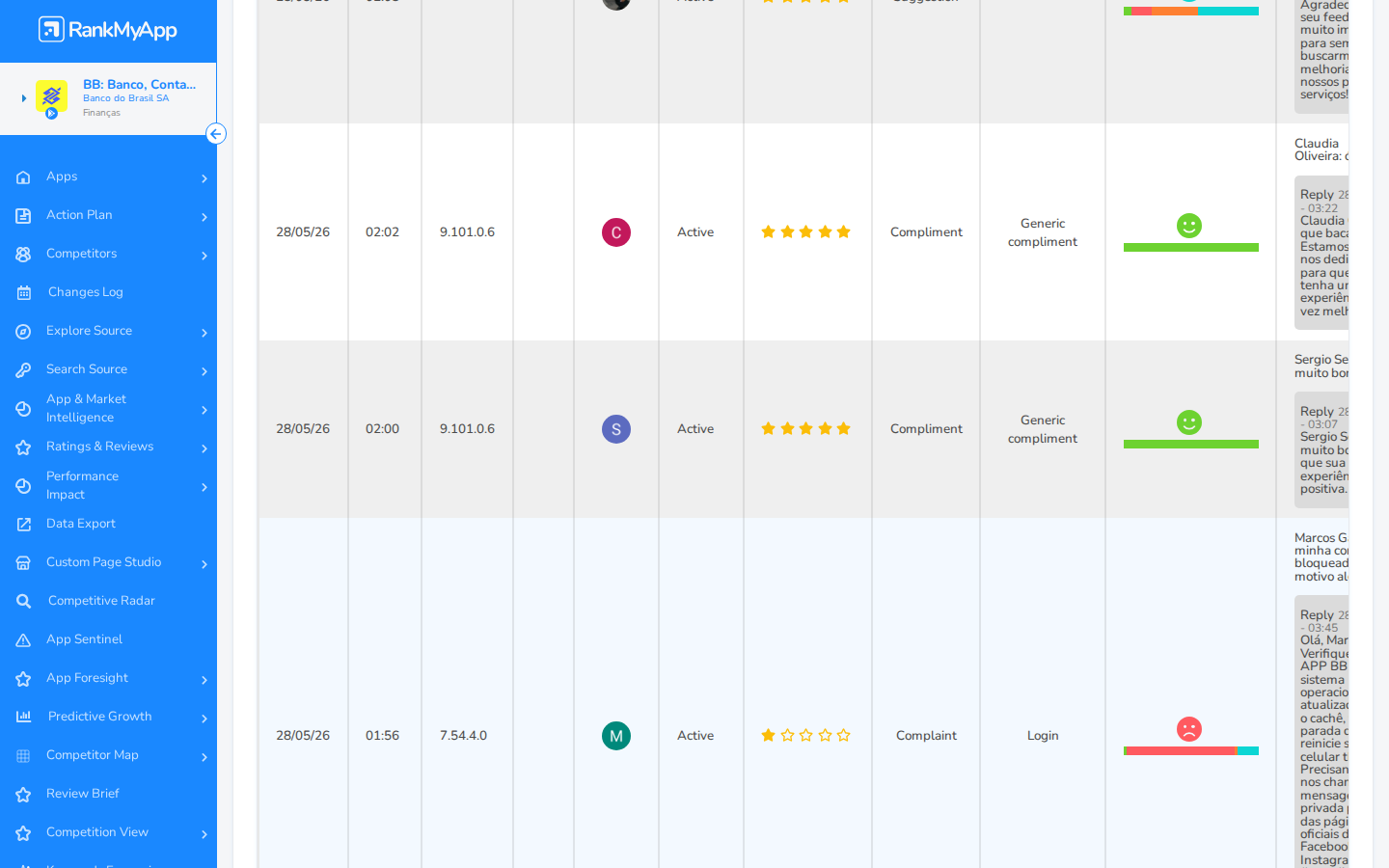1389x868 pixels.
Task: Click the version 7.54.4.0 cell
Action: coord(463,735)
